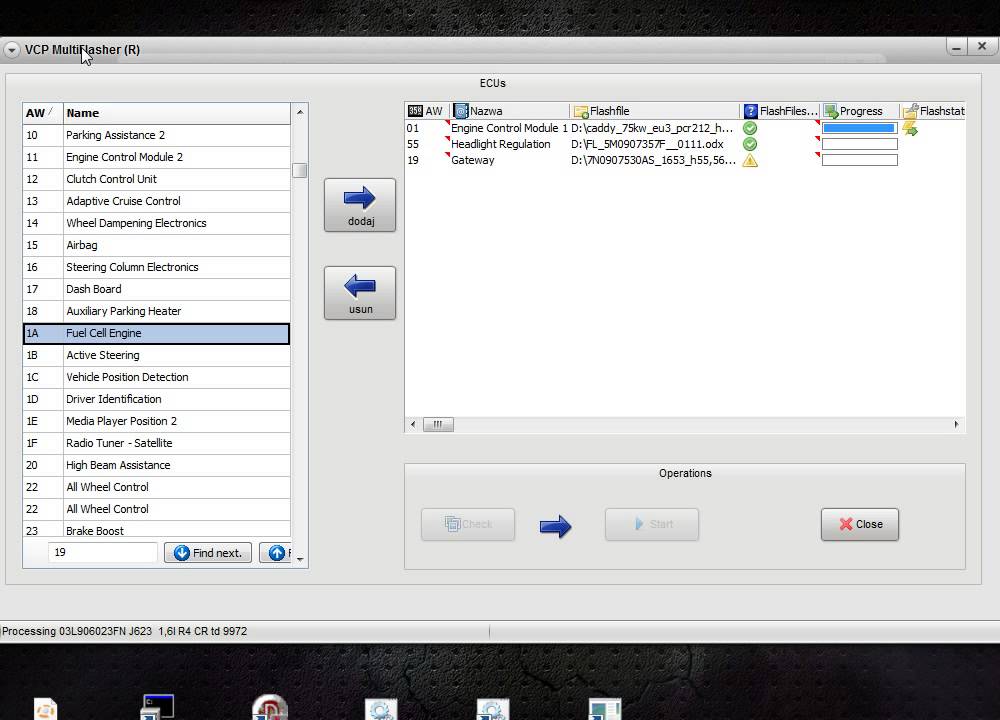
Task: Select the Fuel Cell Engine row
Action: pos(157,334)
